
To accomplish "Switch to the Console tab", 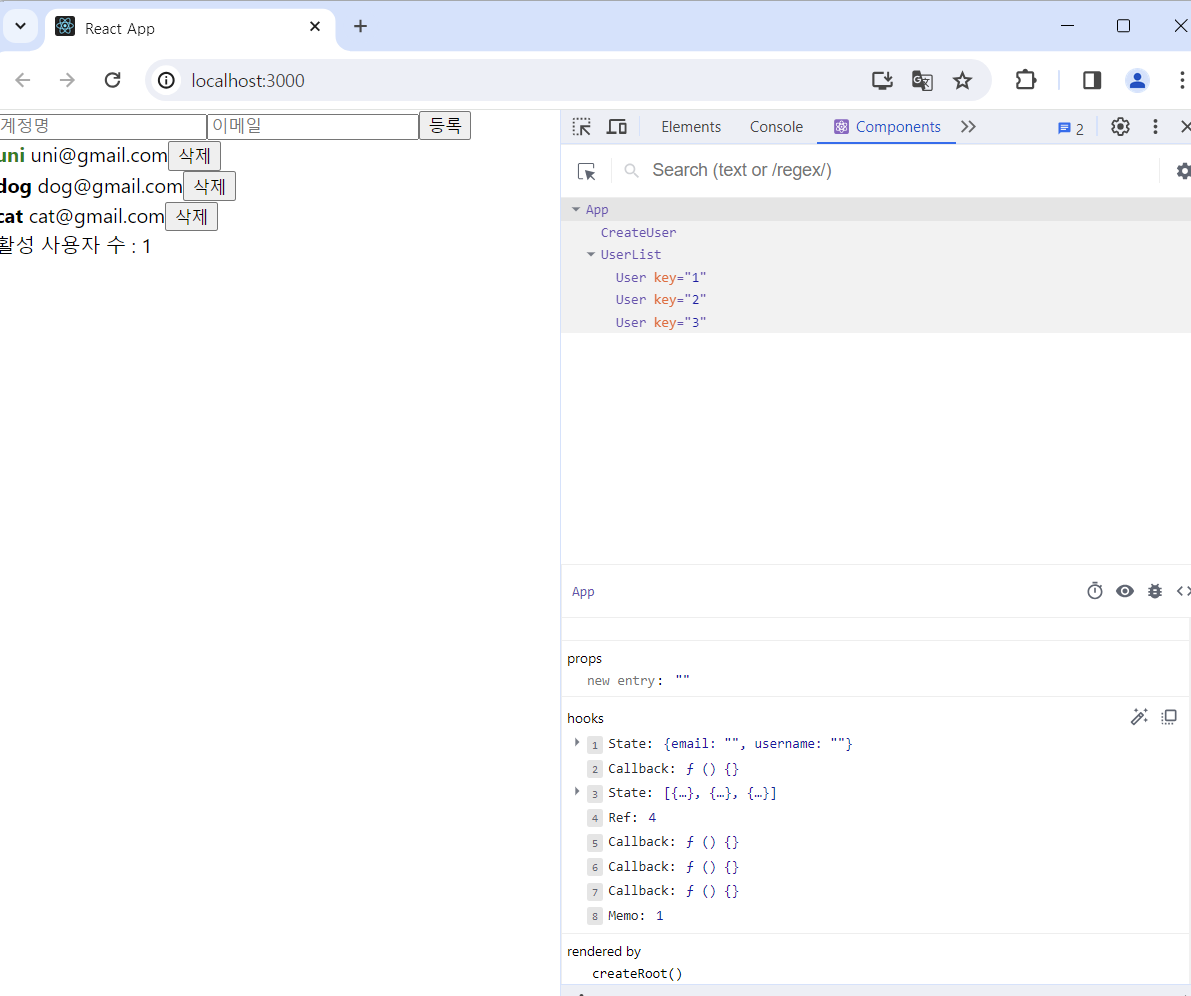I will click(776, 126).
